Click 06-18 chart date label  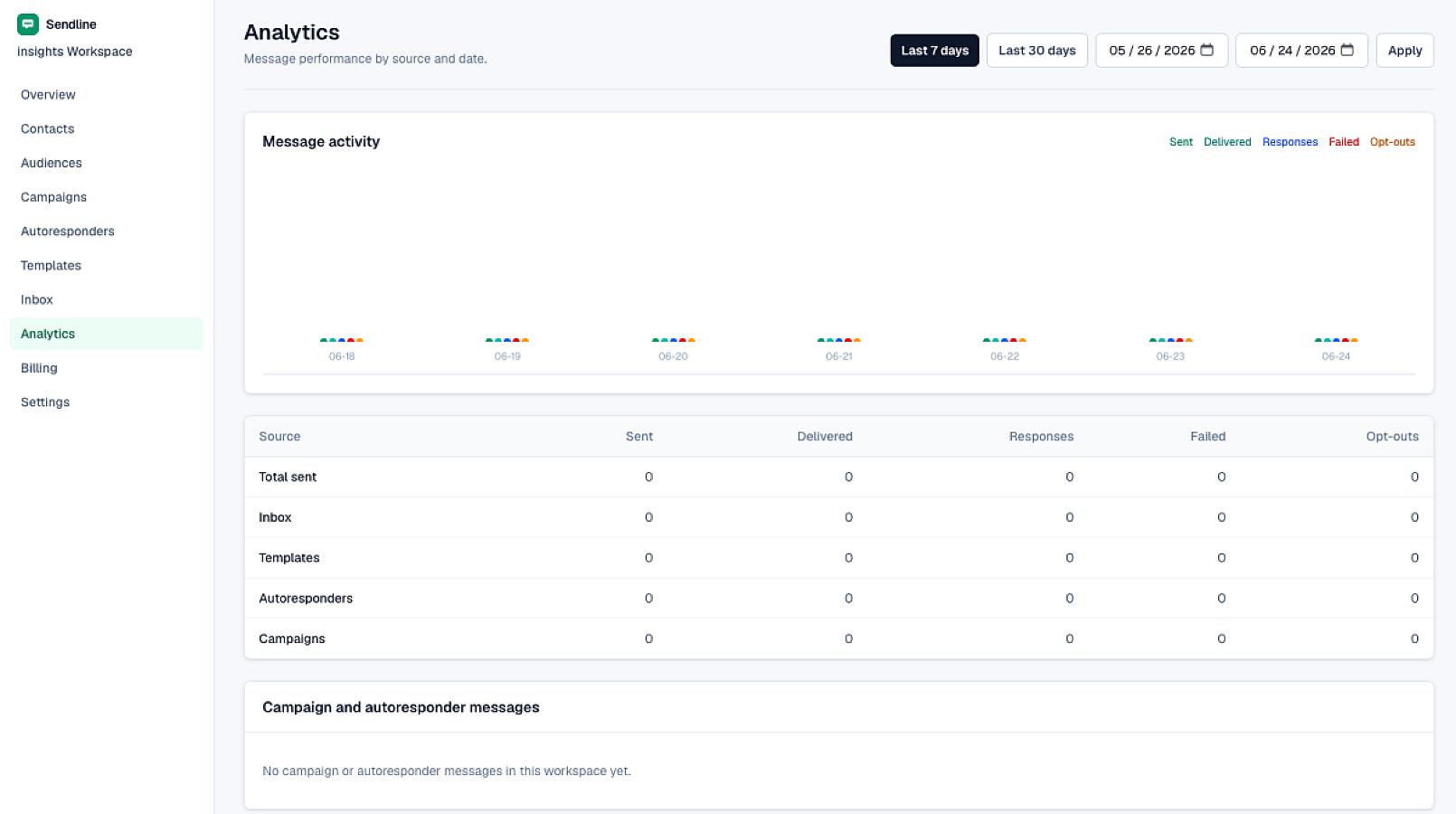(342, 356)
